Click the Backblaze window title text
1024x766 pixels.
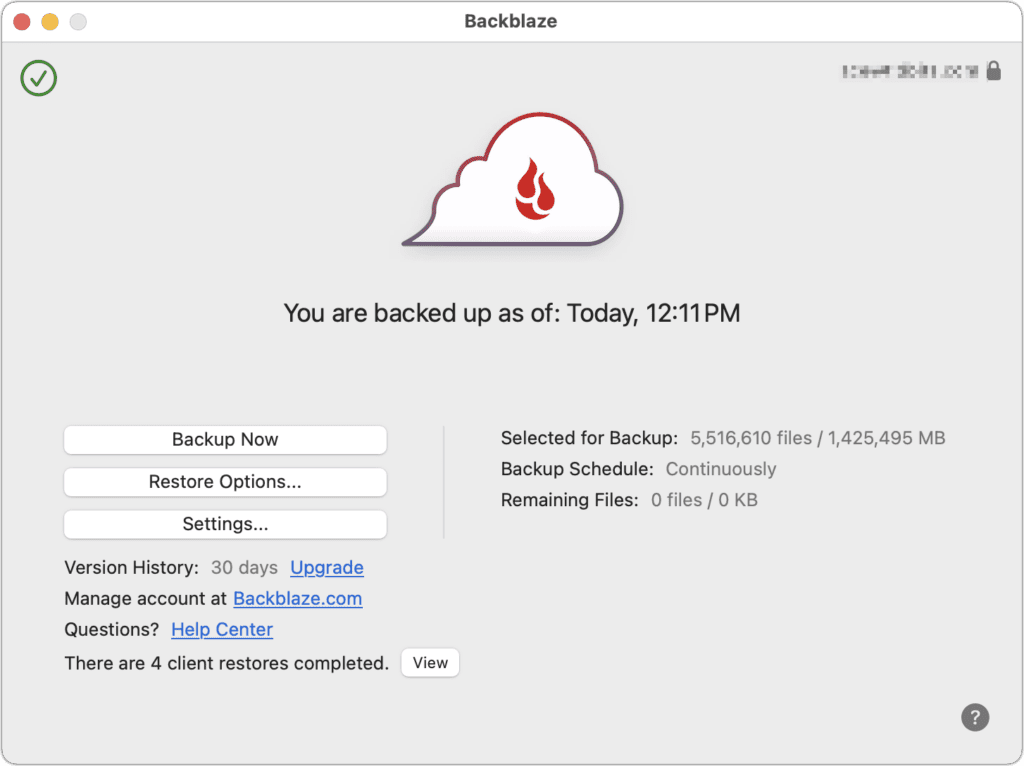pyautogui.click(x=512, y=21)
